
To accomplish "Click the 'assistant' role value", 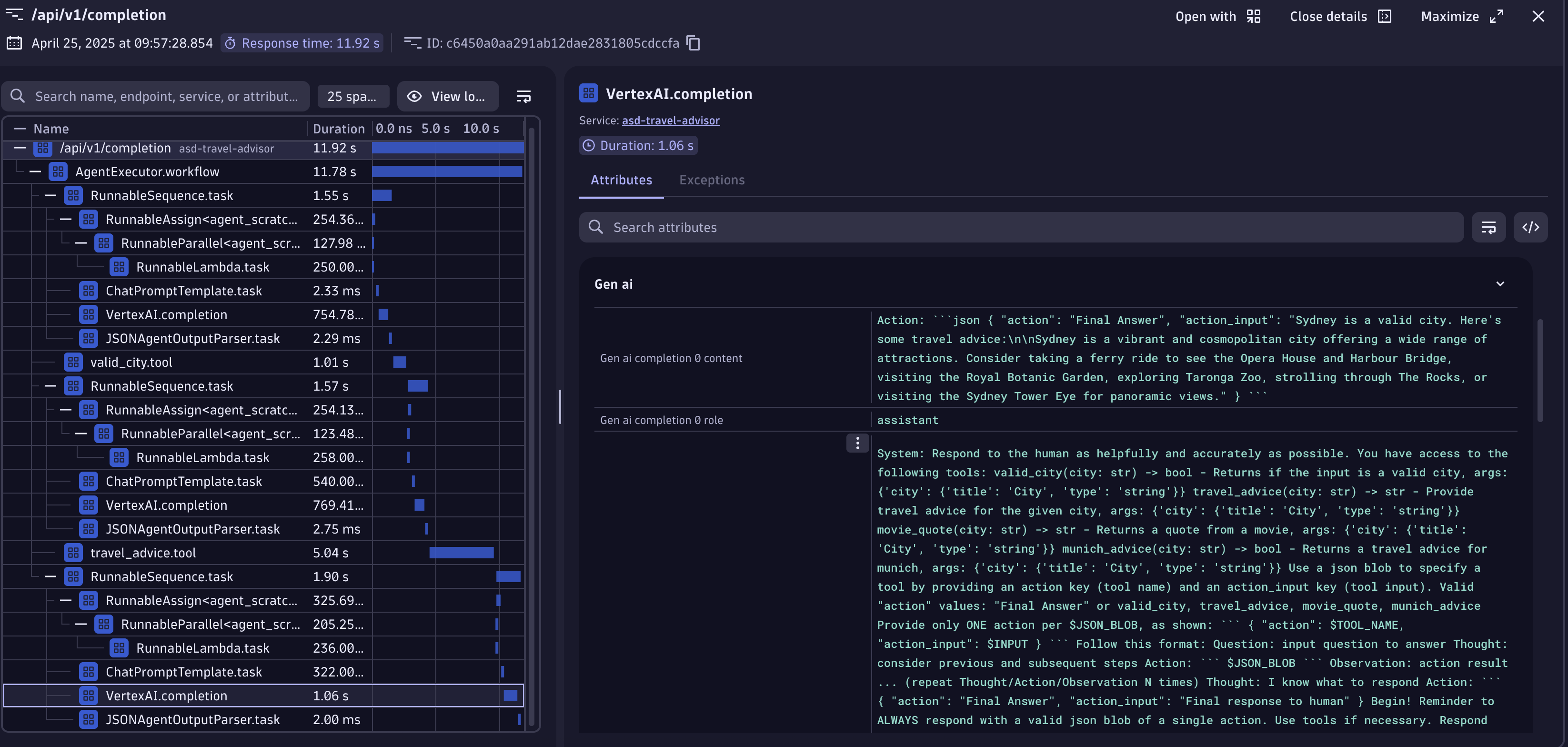I will 907,420.
